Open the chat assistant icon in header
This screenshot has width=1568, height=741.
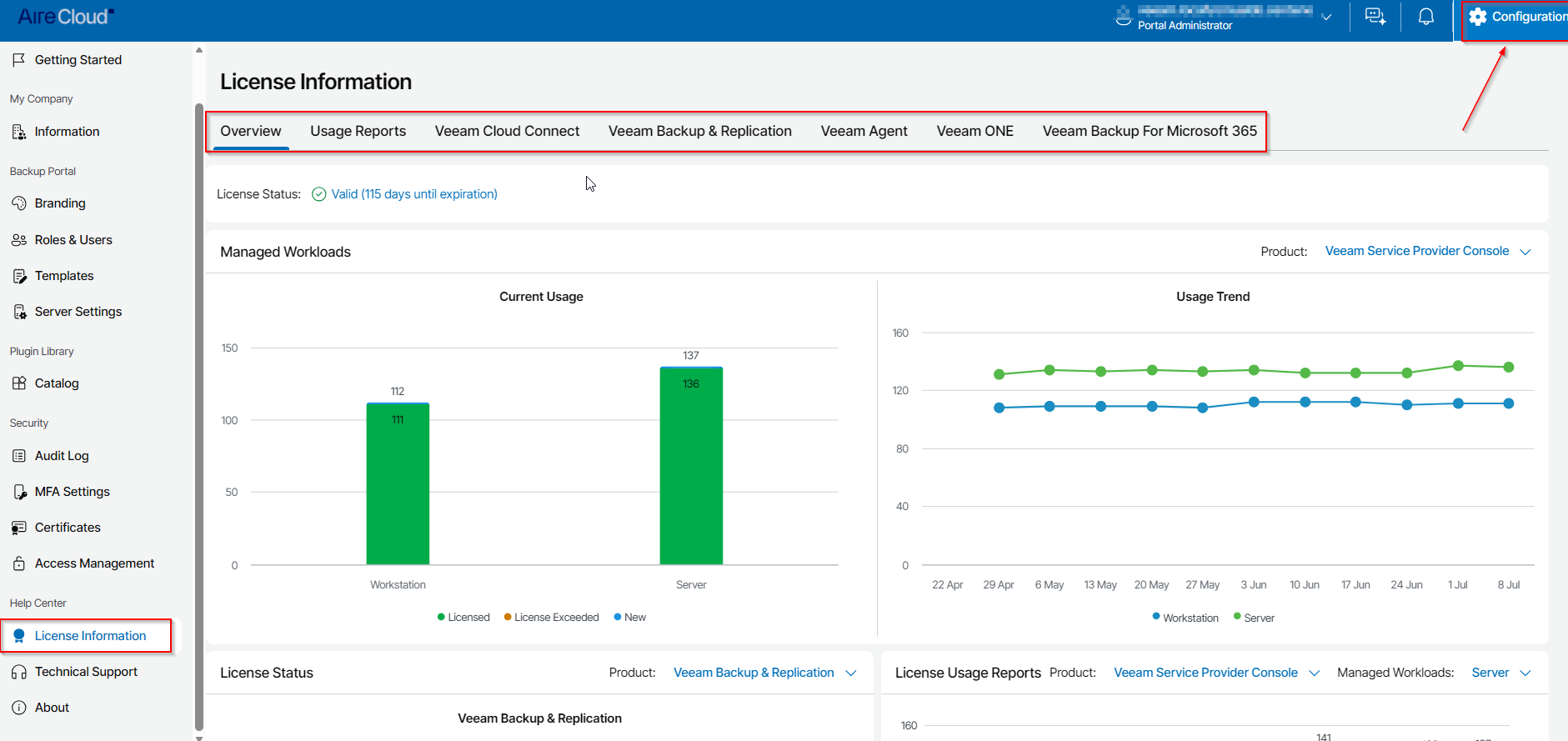pos(1375,17)
